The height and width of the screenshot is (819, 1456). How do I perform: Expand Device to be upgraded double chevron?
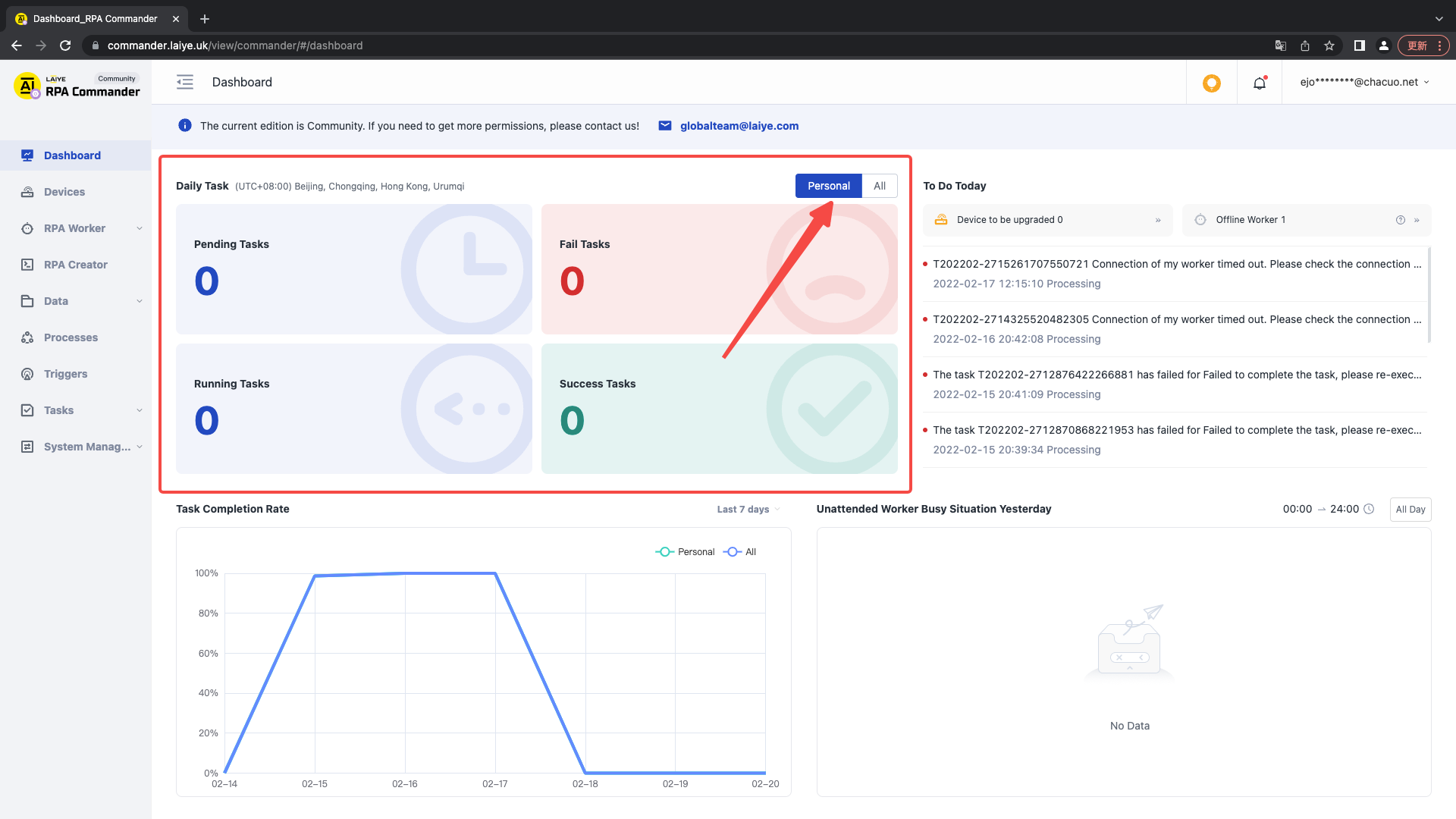[x=1158, y=220]
